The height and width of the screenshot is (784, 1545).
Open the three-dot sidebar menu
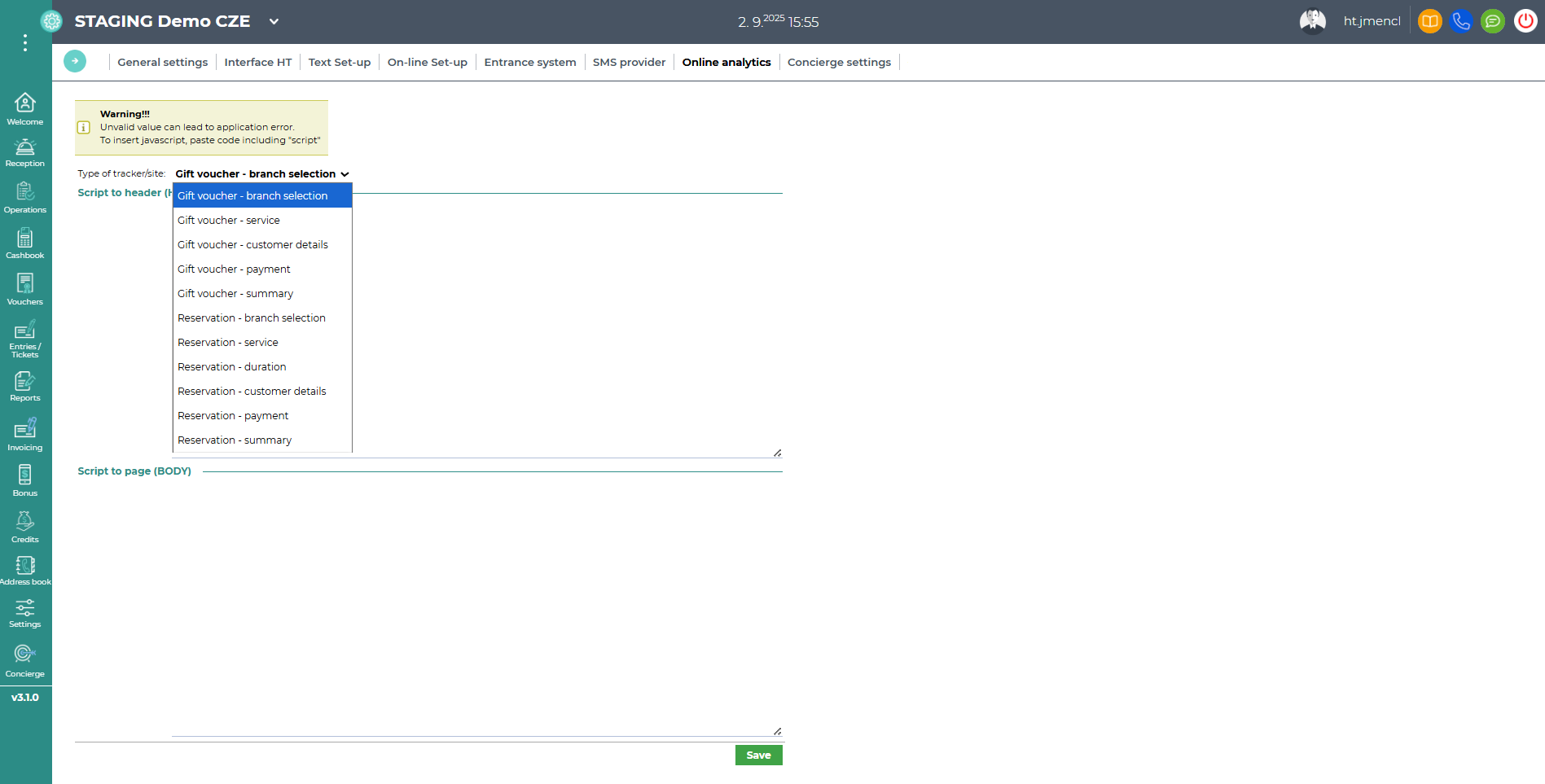pos(25,42)
